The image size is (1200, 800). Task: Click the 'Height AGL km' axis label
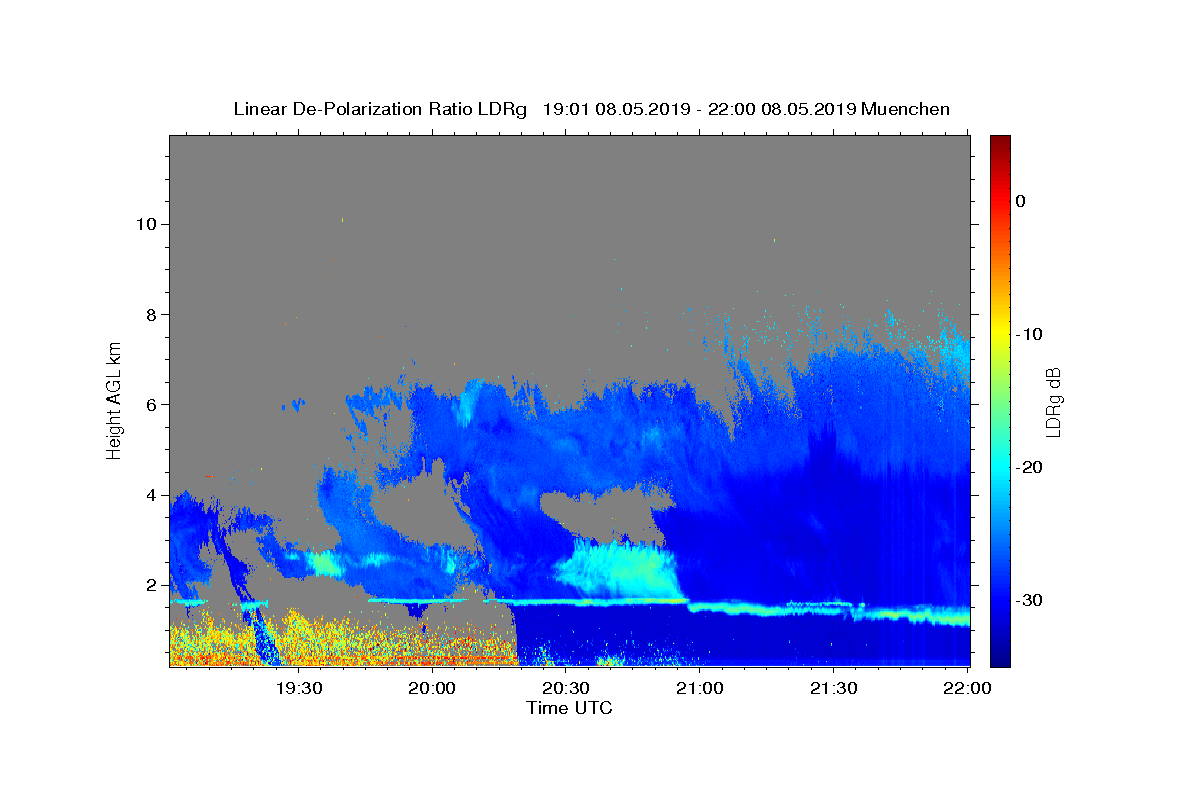114,400
